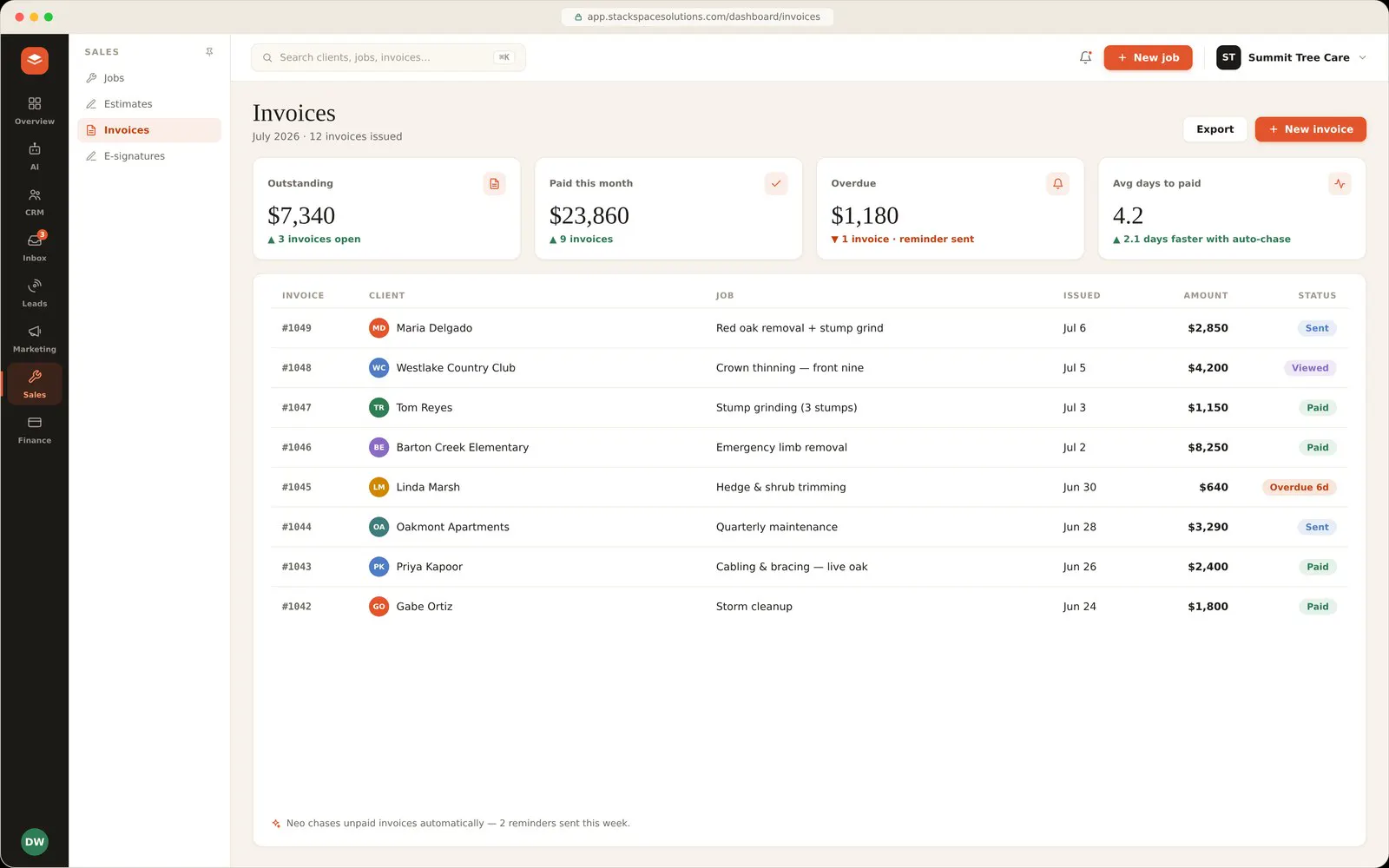Expand the Summit Tree Care account dropdown
This screenshot has width=1389, height=868.
point(1362,57)
